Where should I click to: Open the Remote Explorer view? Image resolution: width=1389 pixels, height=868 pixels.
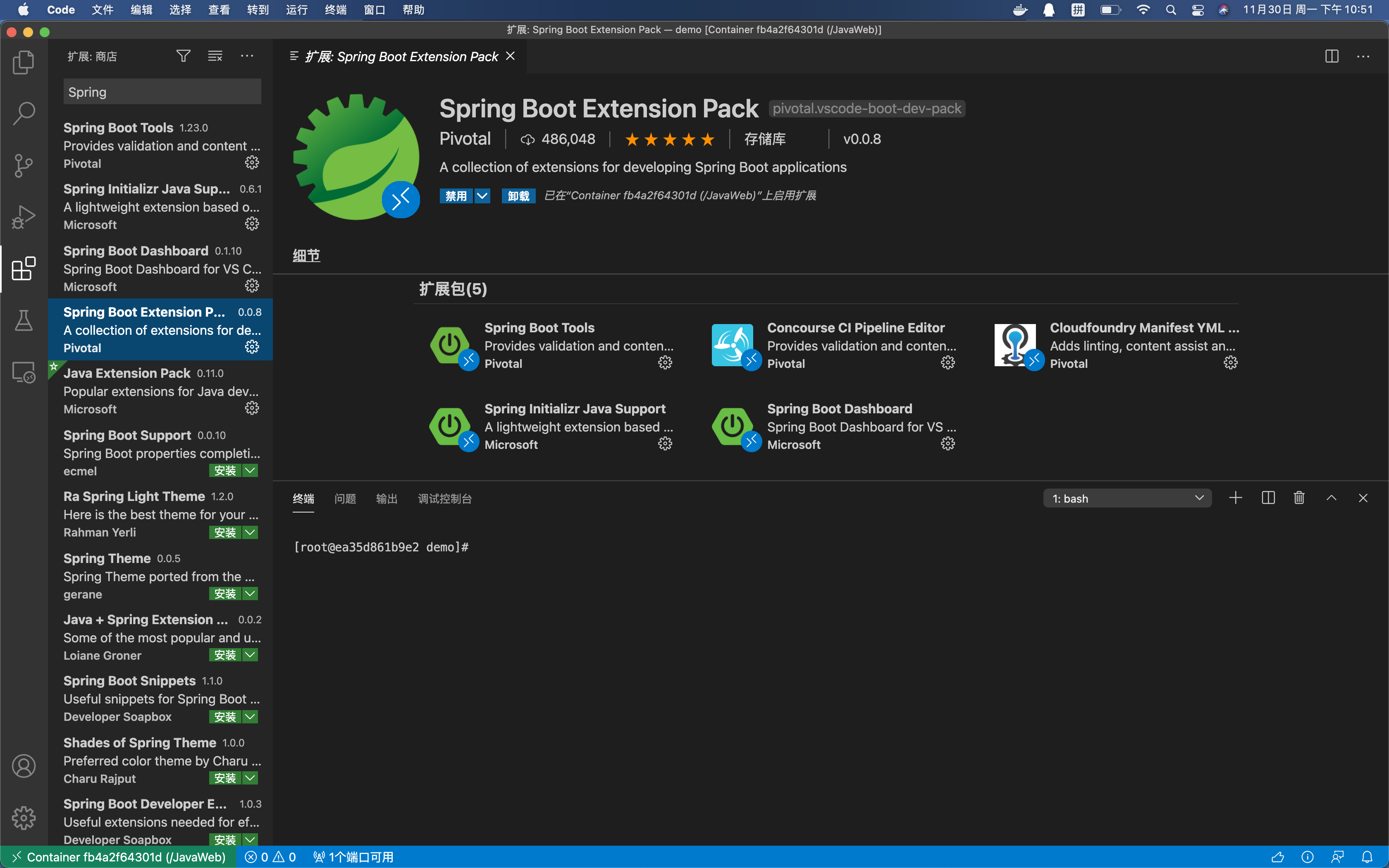24,372
